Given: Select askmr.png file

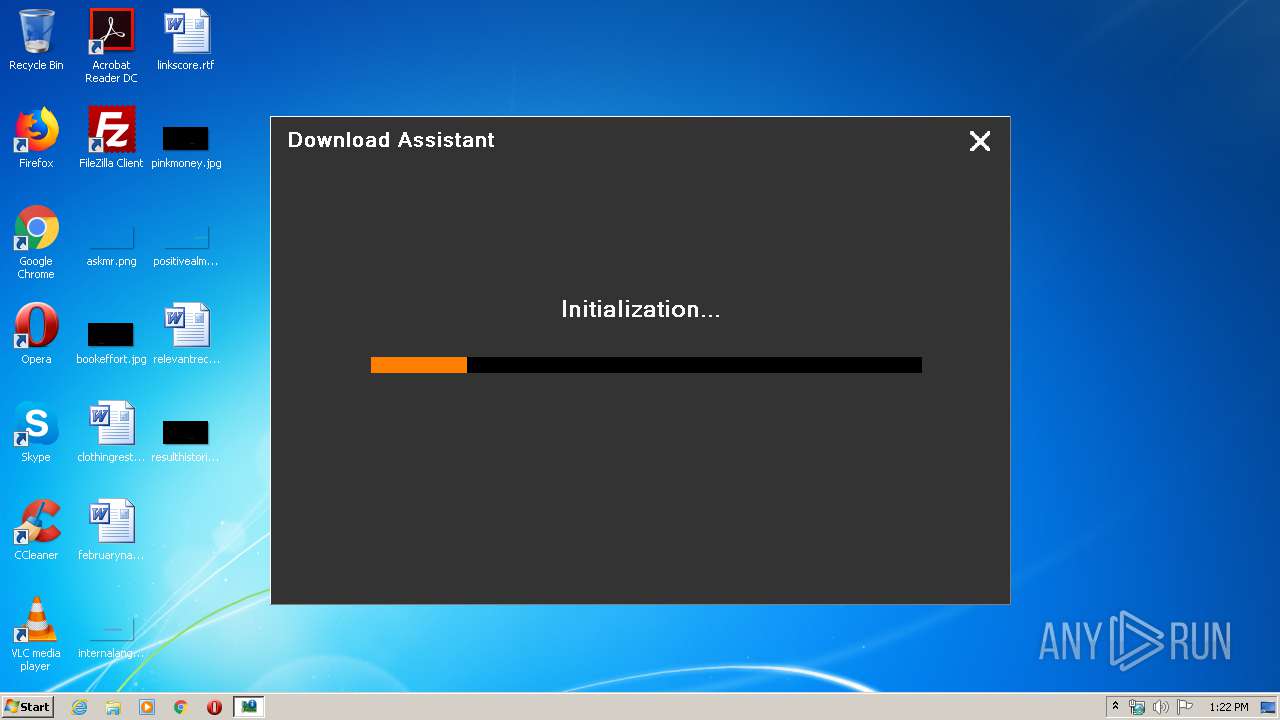Looking at the screenshot, I should tap(111, 245).
